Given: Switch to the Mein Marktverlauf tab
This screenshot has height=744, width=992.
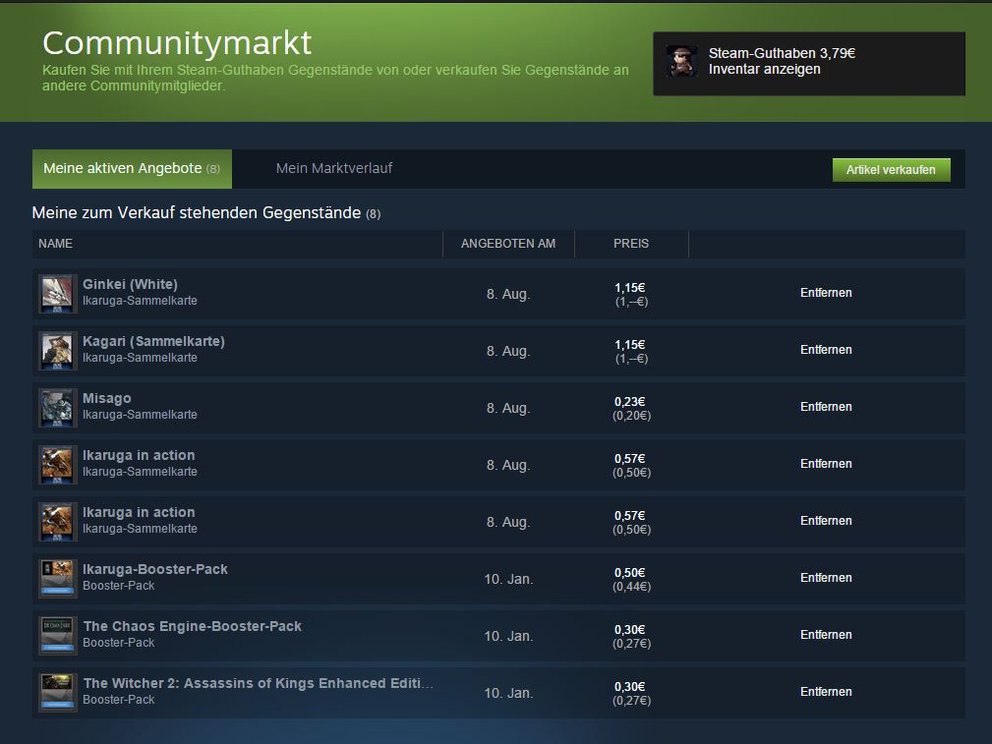Looking at the screenshot, I should tap(334, 169).
